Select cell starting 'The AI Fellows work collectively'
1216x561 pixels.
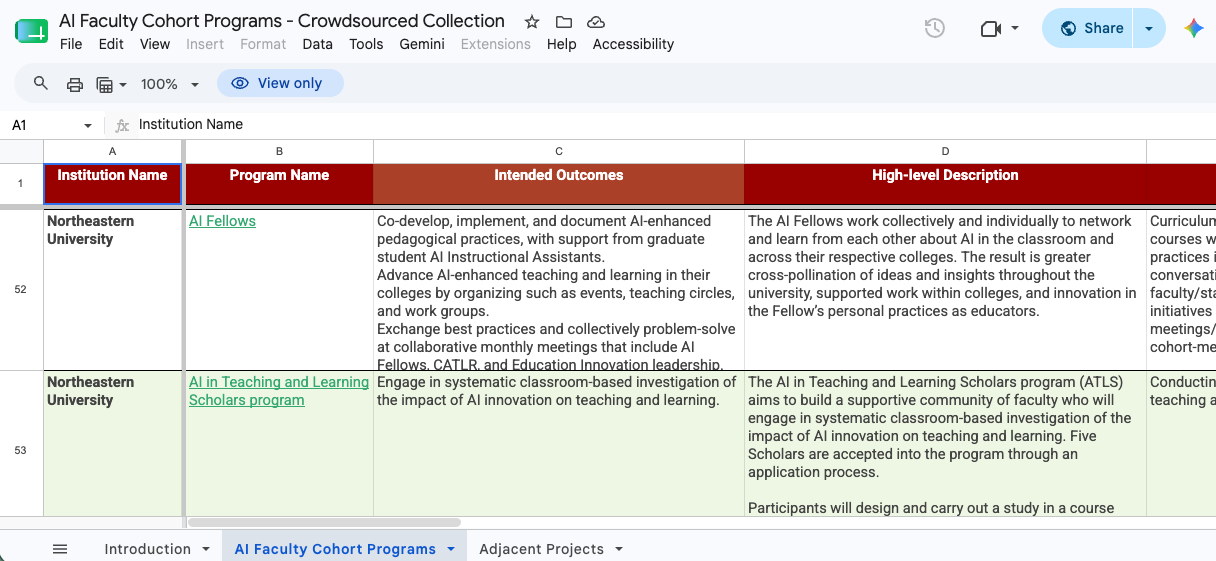[945, 290]
